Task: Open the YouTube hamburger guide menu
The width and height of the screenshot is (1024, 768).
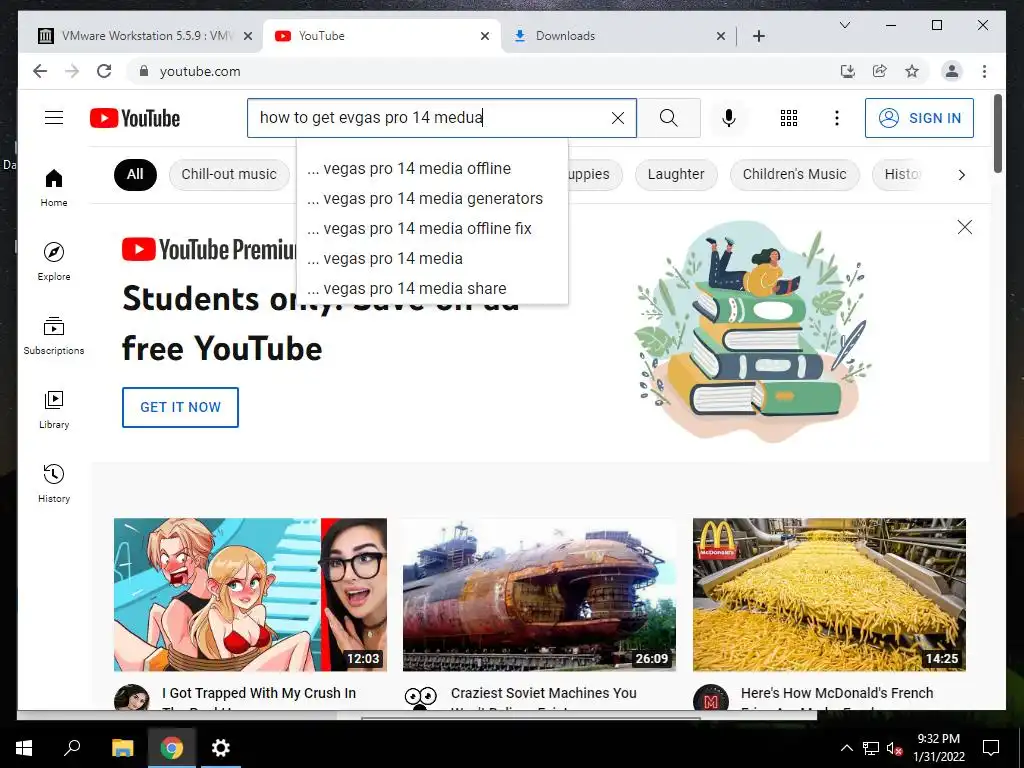Action: click(54, 118)
